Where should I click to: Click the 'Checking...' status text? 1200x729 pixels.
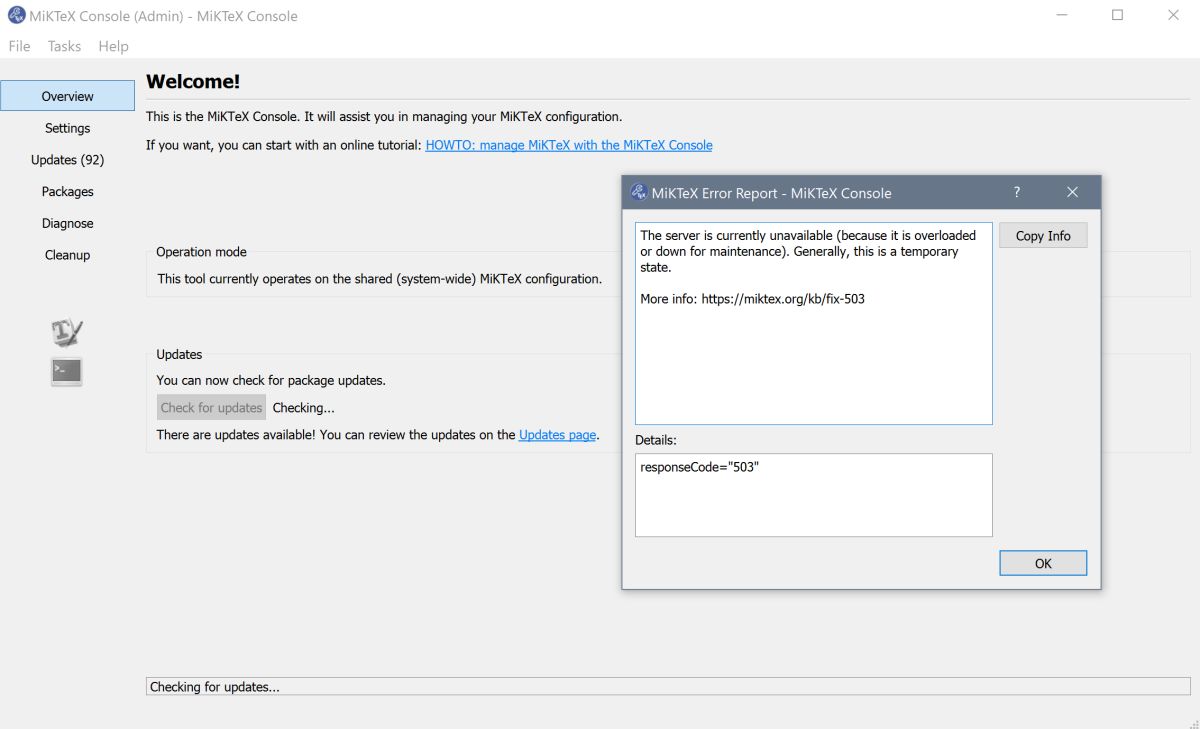tap(303, 408)
